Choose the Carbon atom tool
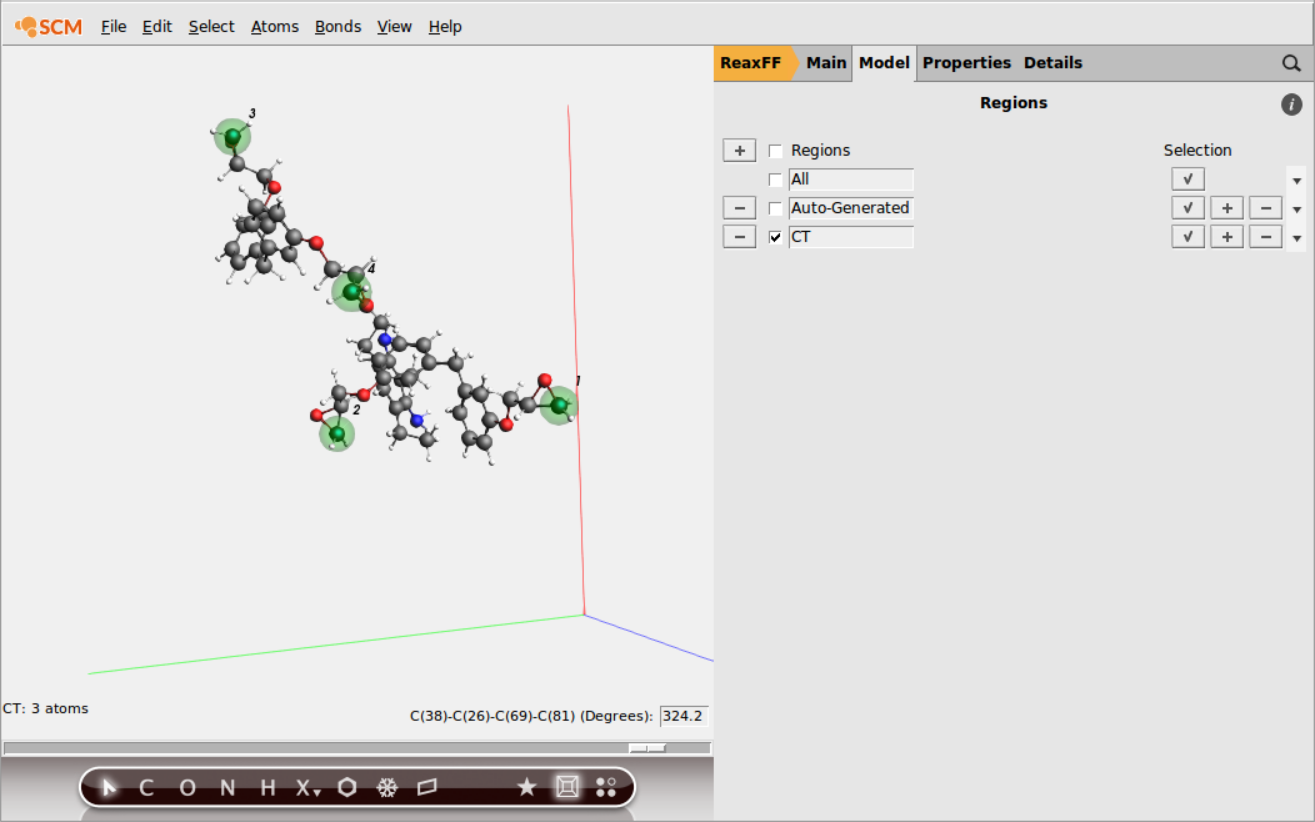Screen dimensions: 1315x822 (146, 788)
